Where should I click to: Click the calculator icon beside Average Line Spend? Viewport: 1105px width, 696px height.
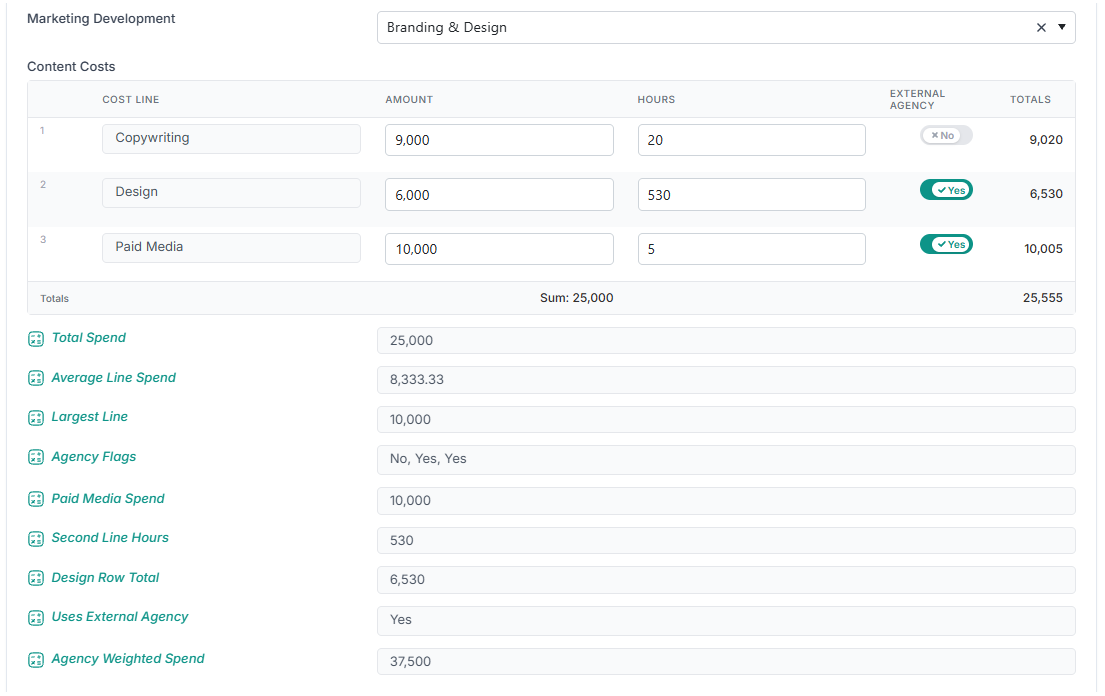click(x=36, y=378)
